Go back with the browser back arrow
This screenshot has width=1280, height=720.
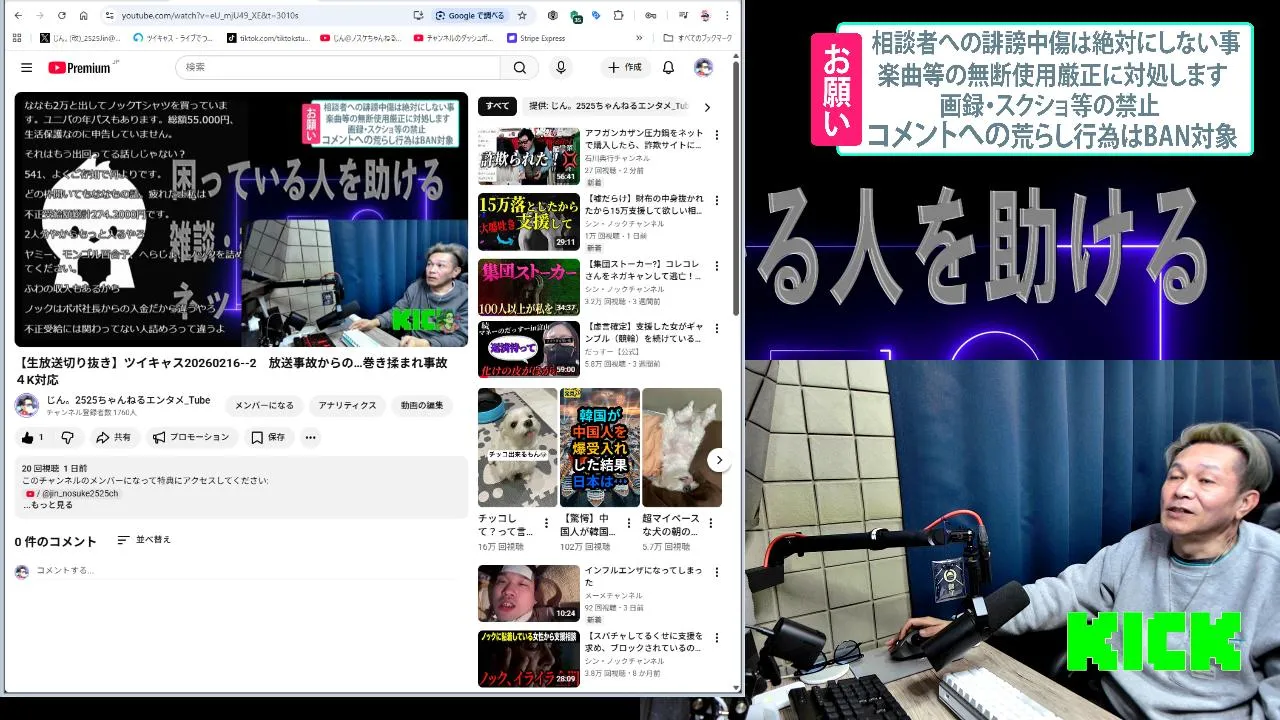point(17,16)
